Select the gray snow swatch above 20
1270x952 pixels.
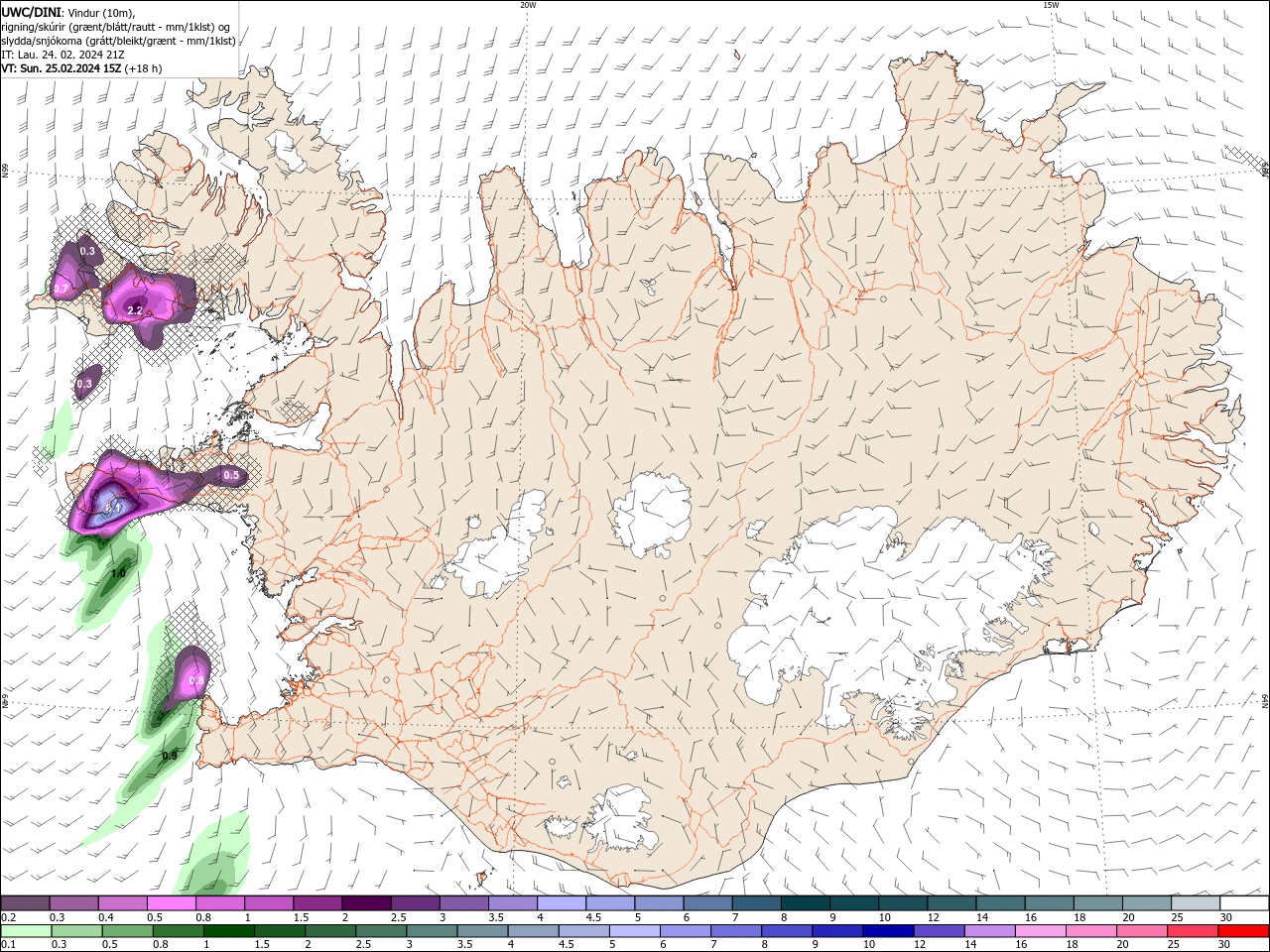point(1146,903)
